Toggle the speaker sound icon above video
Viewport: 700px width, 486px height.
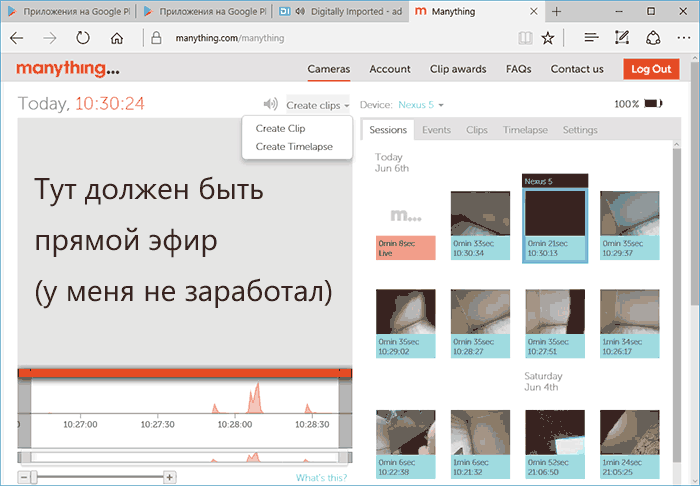click(x=271, y=104)
